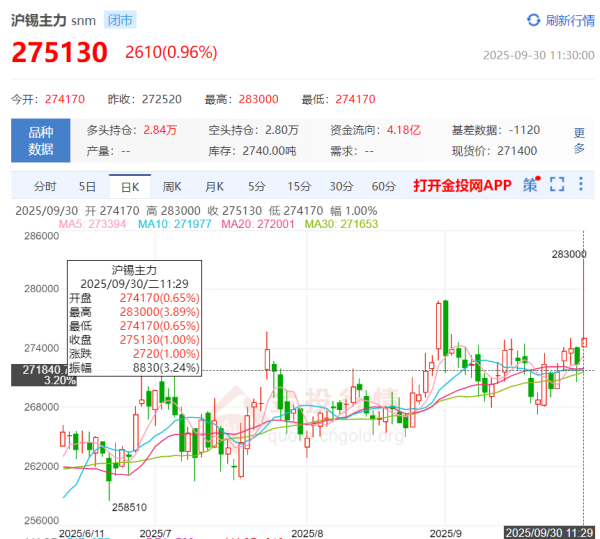Image resolution: width=600 pixels, height=539 pixels.
Task: Select the 30分 minute interval
Action: point(342,186)
